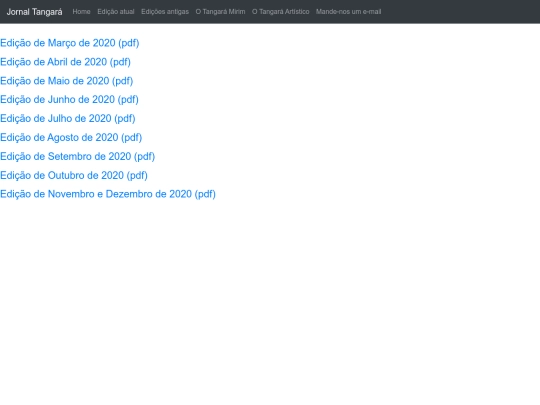This screenshot has height=405, width=540.
Task: Go to the Home menu item
Action: [x=81, y=12]
